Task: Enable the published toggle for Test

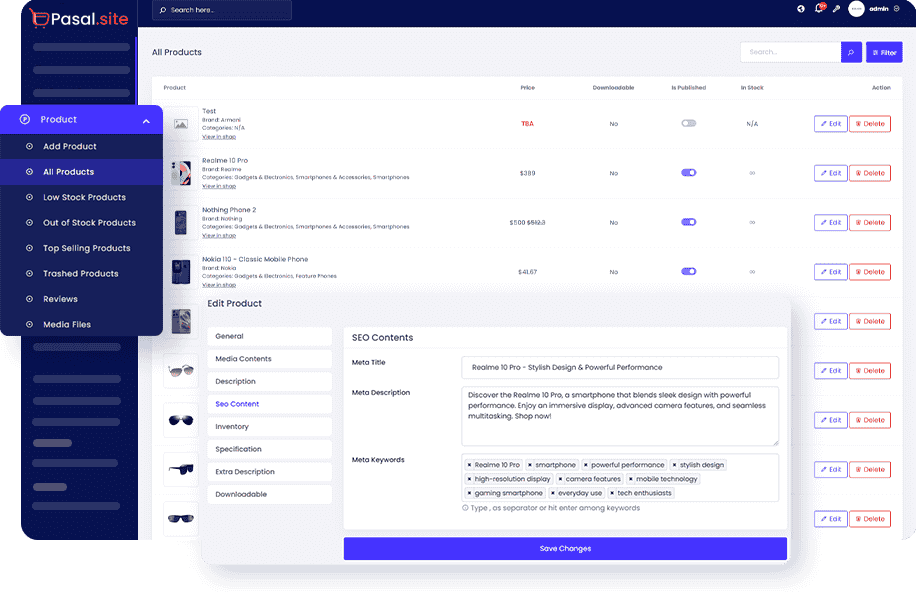Action: 688,123
